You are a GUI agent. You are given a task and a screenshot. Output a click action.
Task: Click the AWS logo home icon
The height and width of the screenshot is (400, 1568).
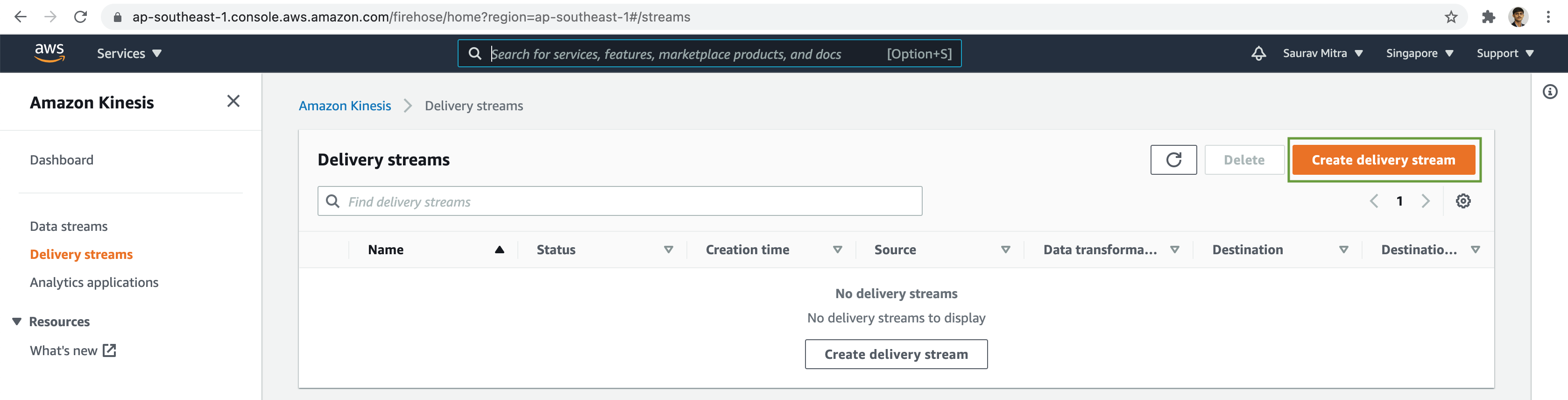(x=49, y=53)
